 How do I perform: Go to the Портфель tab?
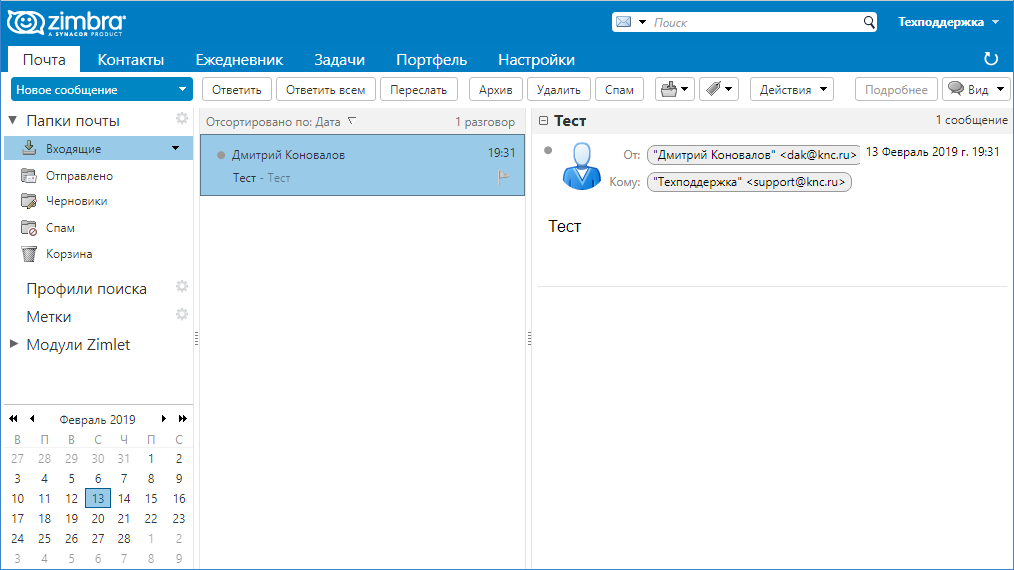coord(431,60)
